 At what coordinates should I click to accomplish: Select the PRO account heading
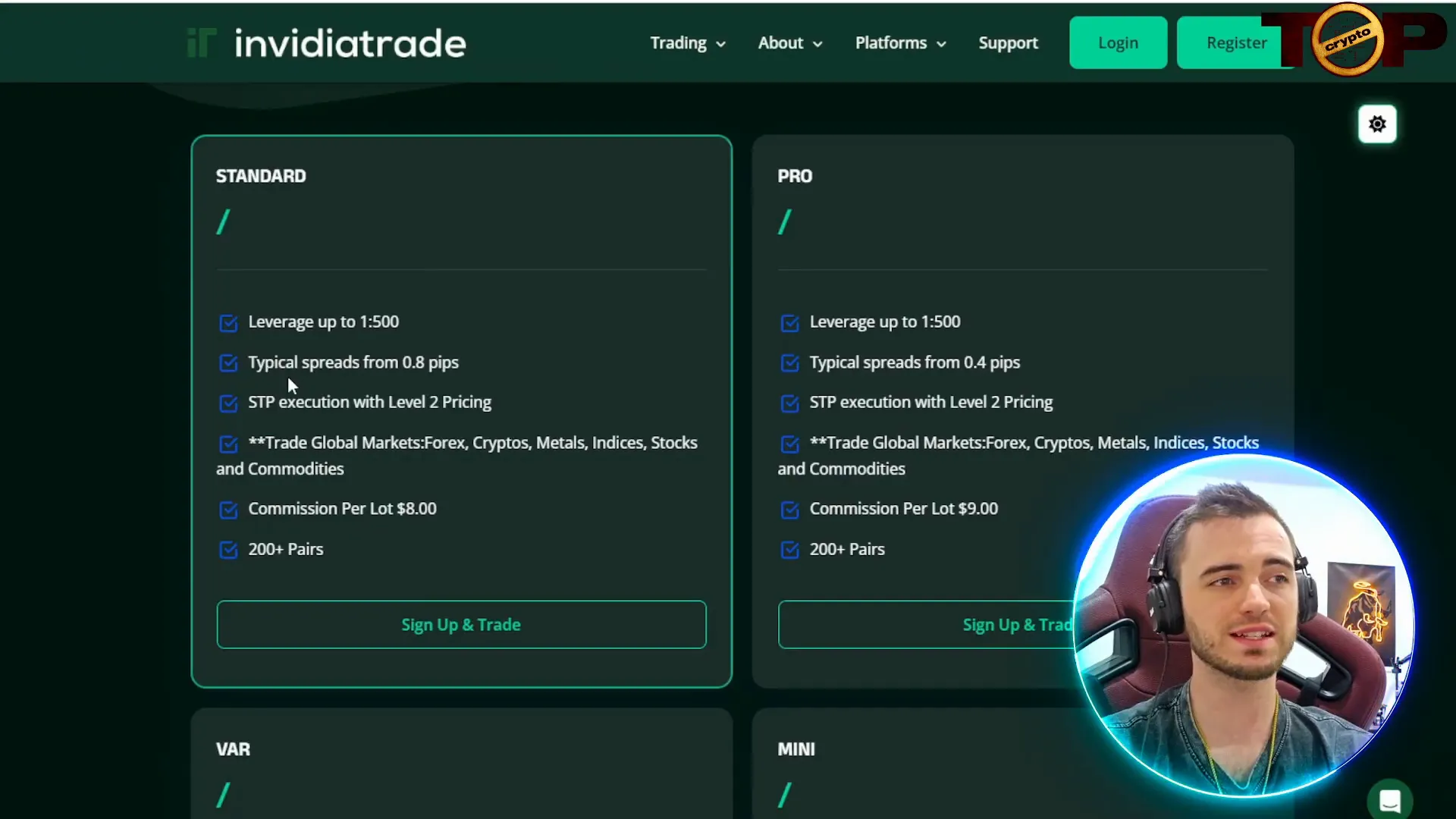point(795,176)
